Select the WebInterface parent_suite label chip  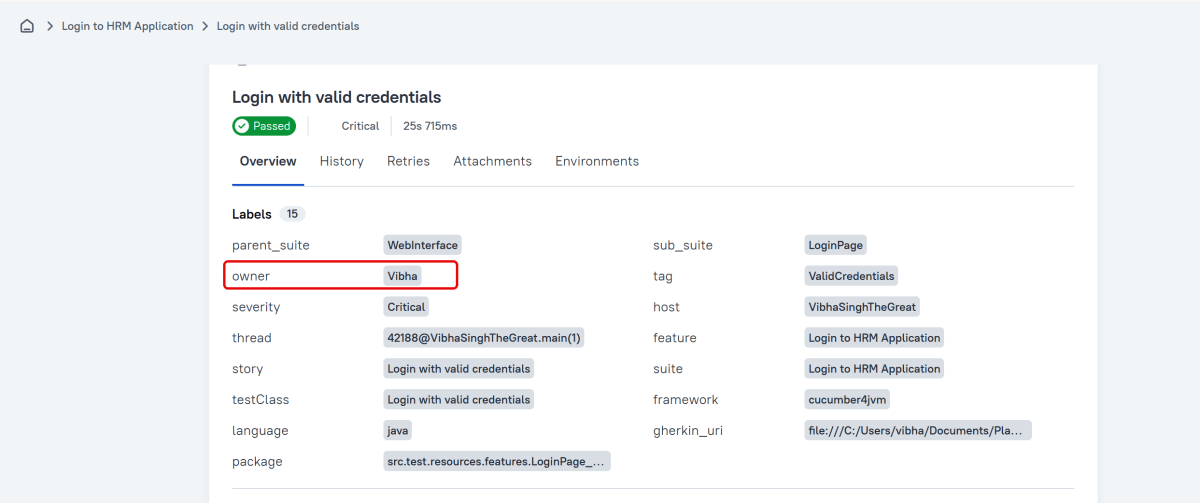click(x=422, y=245)
